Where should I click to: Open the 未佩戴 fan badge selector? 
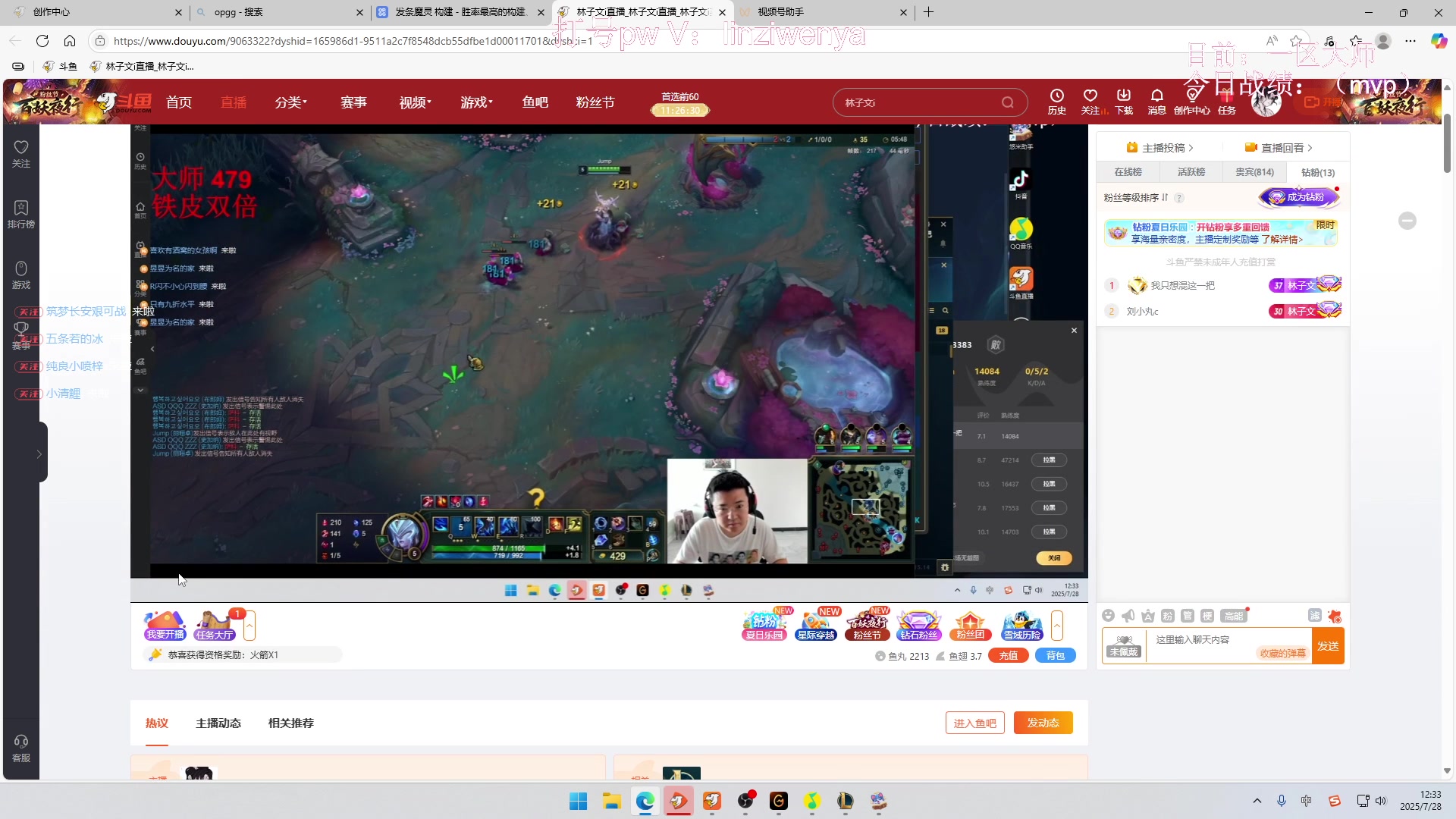[x=1124, y=645]
